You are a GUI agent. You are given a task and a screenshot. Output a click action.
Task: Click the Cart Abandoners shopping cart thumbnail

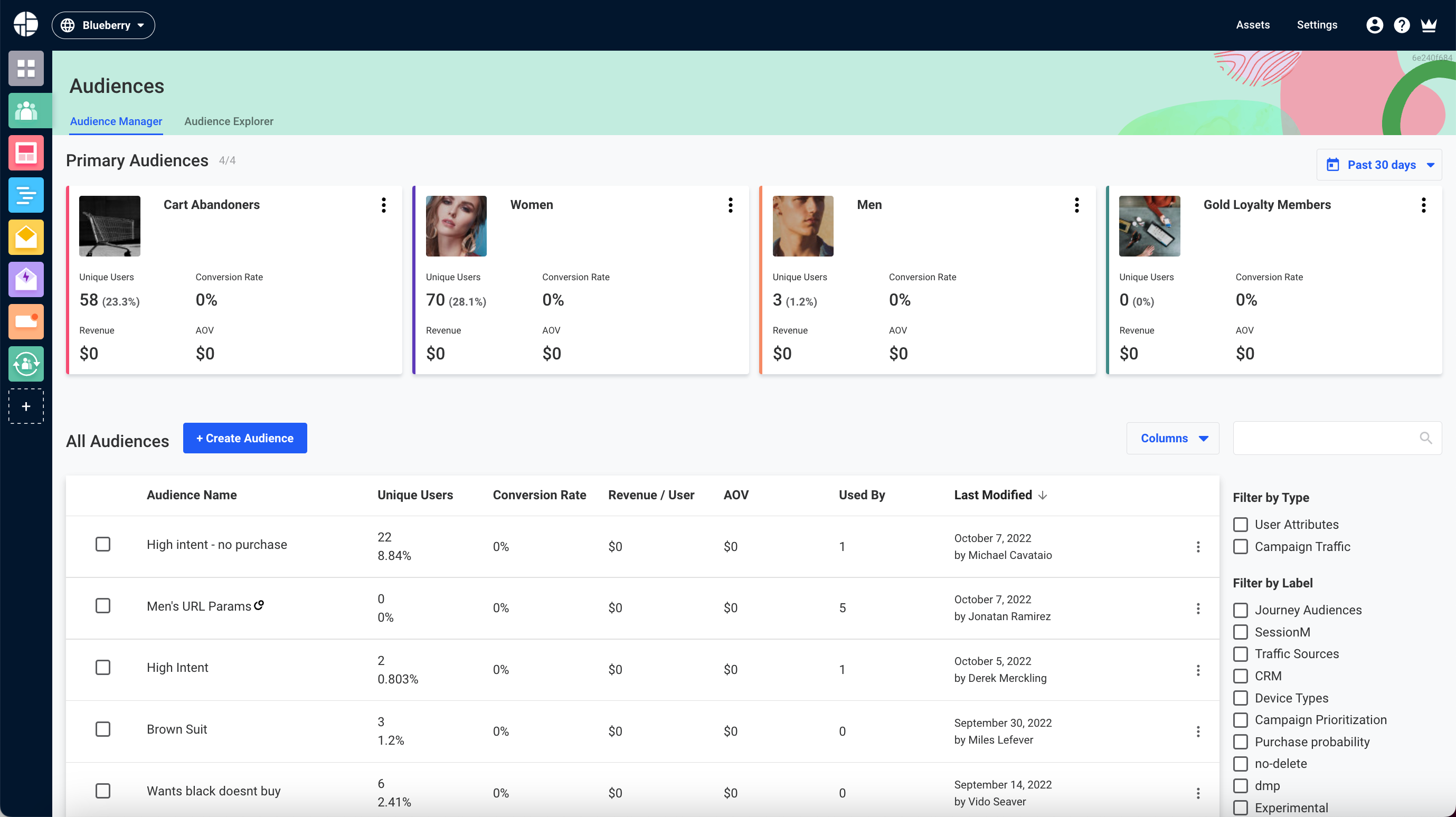point(110,226)
